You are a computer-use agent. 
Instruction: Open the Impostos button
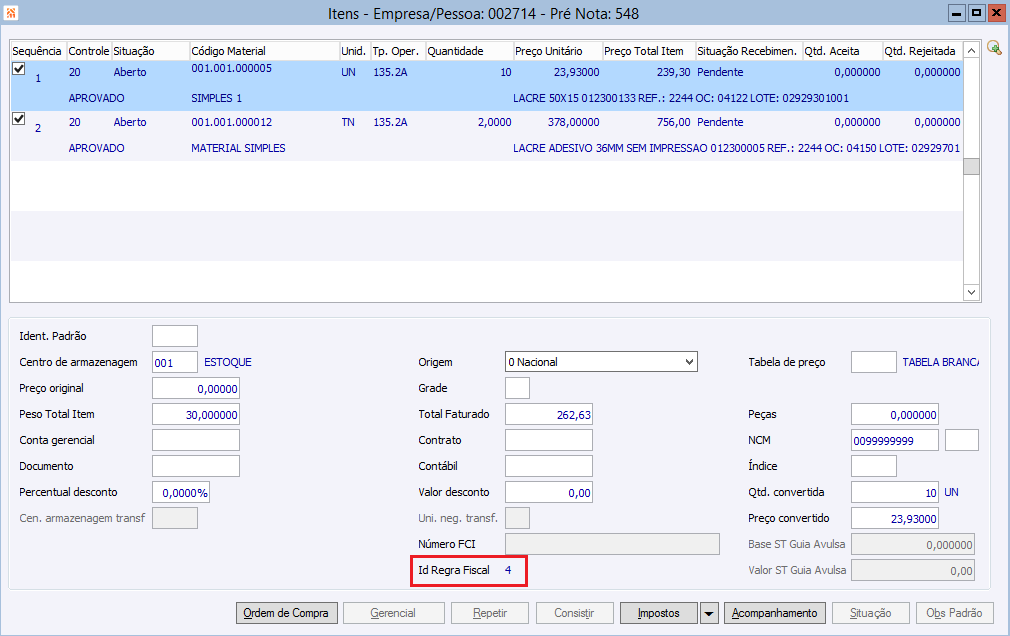tap(659, 613)
